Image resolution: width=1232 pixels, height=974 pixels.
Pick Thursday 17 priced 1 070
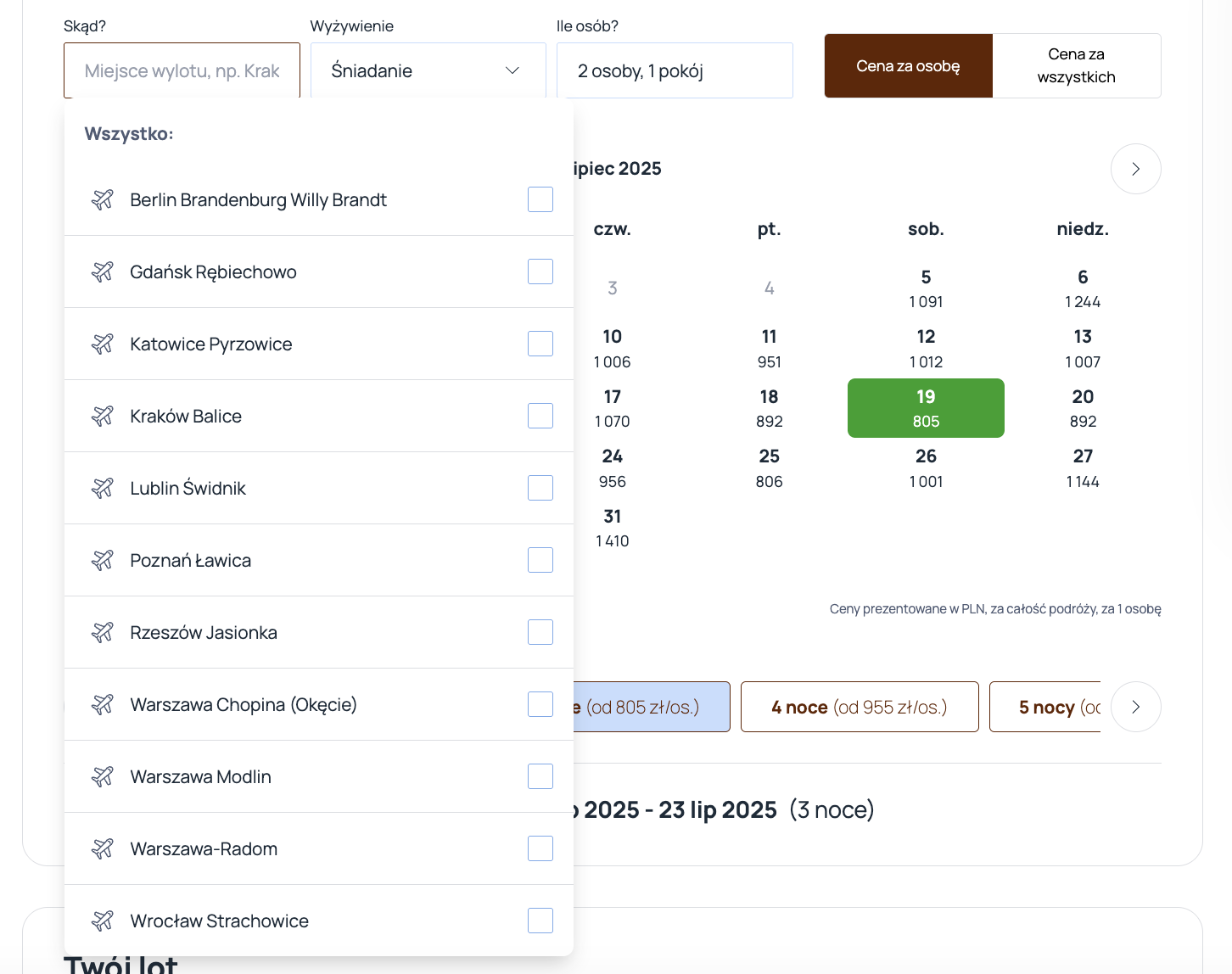(x=612, y=408)
